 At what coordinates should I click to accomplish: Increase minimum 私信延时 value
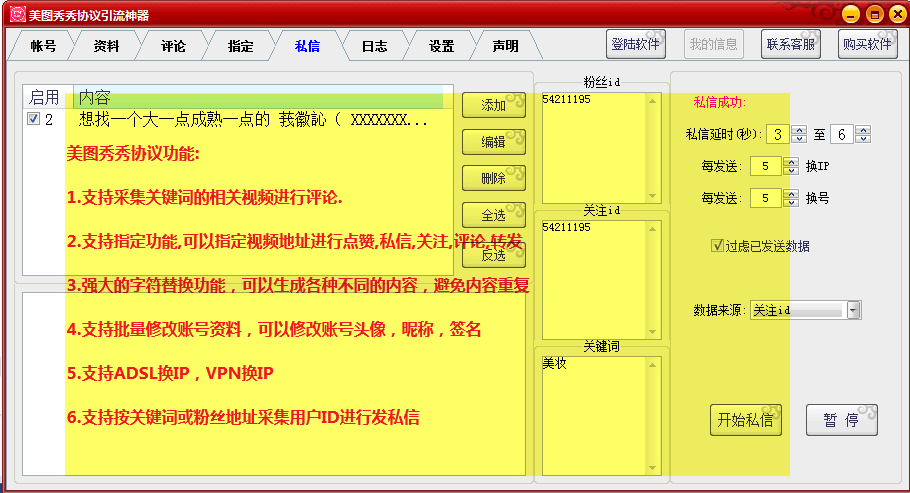click(x=799, y=130)
